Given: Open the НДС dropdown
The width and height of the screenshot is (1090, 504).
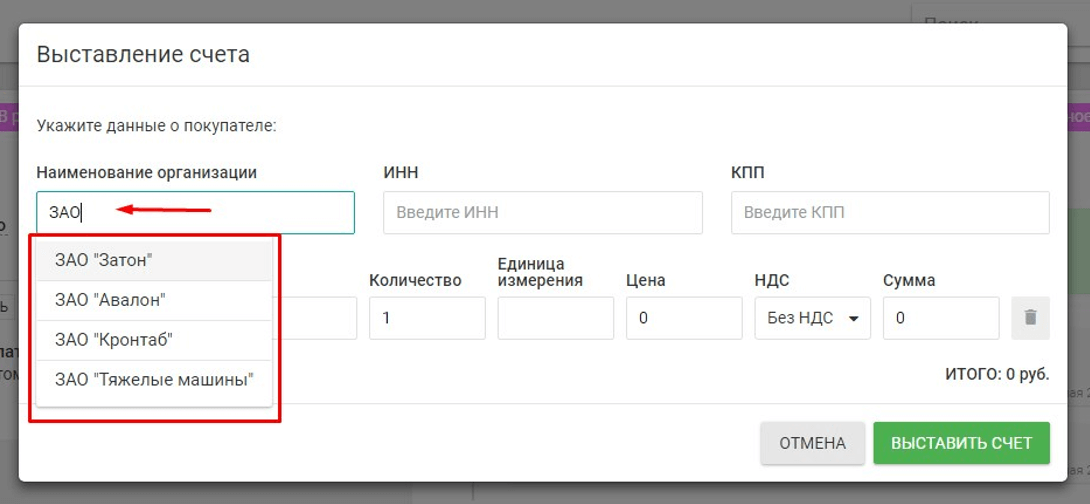Looking at the screenshot, I should click(x=812, y=318).
